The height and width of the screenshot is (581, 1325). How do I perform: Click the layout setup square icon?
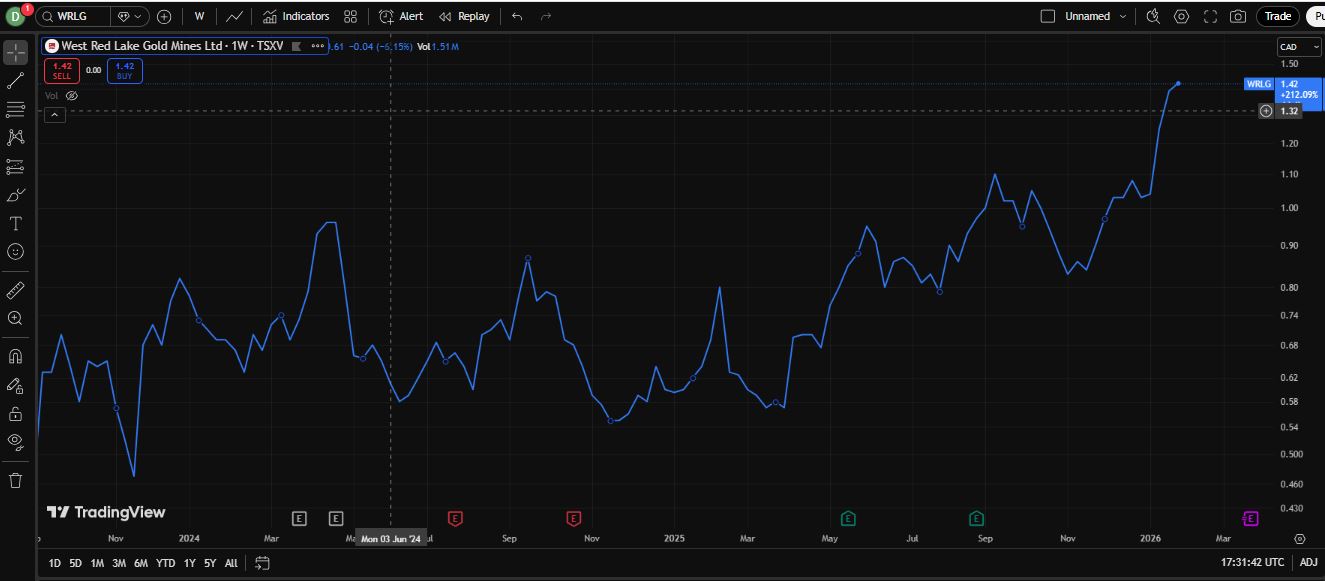pyautogui.click(x=1048, y=16)
